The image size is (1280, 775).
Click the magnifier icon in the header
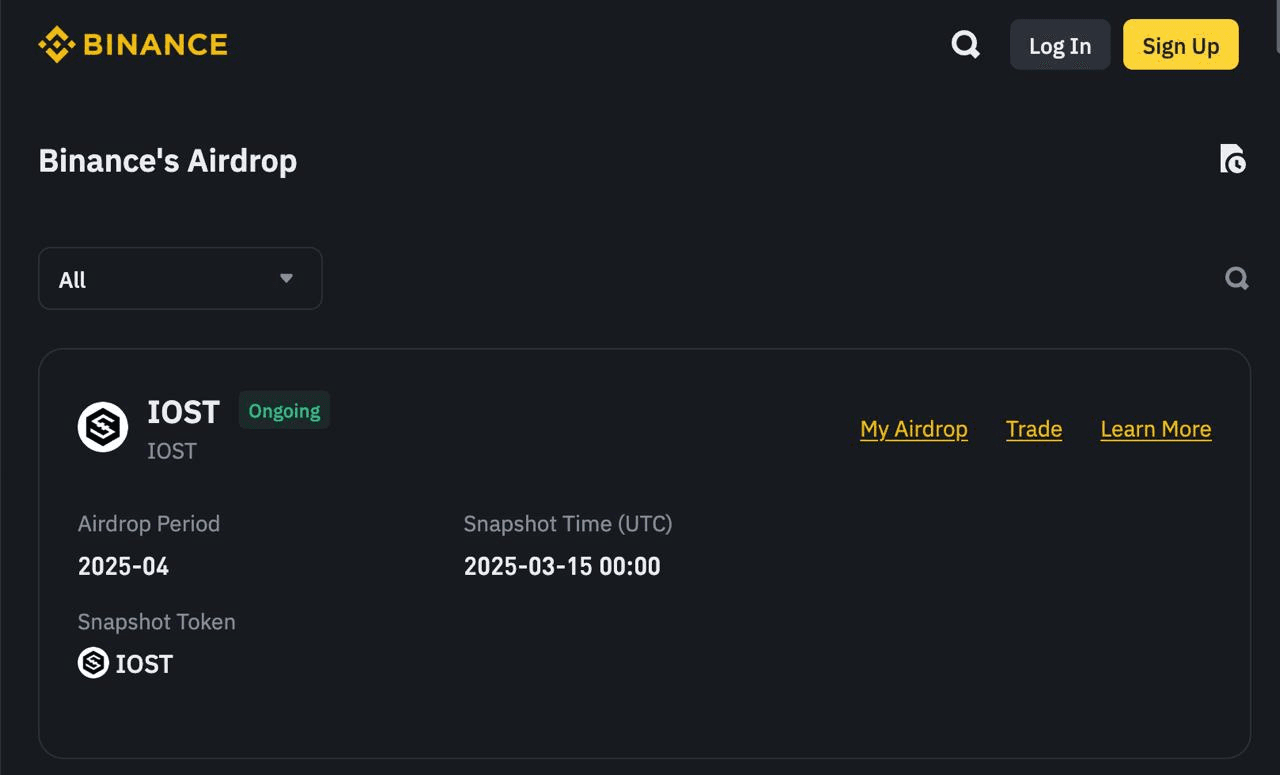coord(964,44)
